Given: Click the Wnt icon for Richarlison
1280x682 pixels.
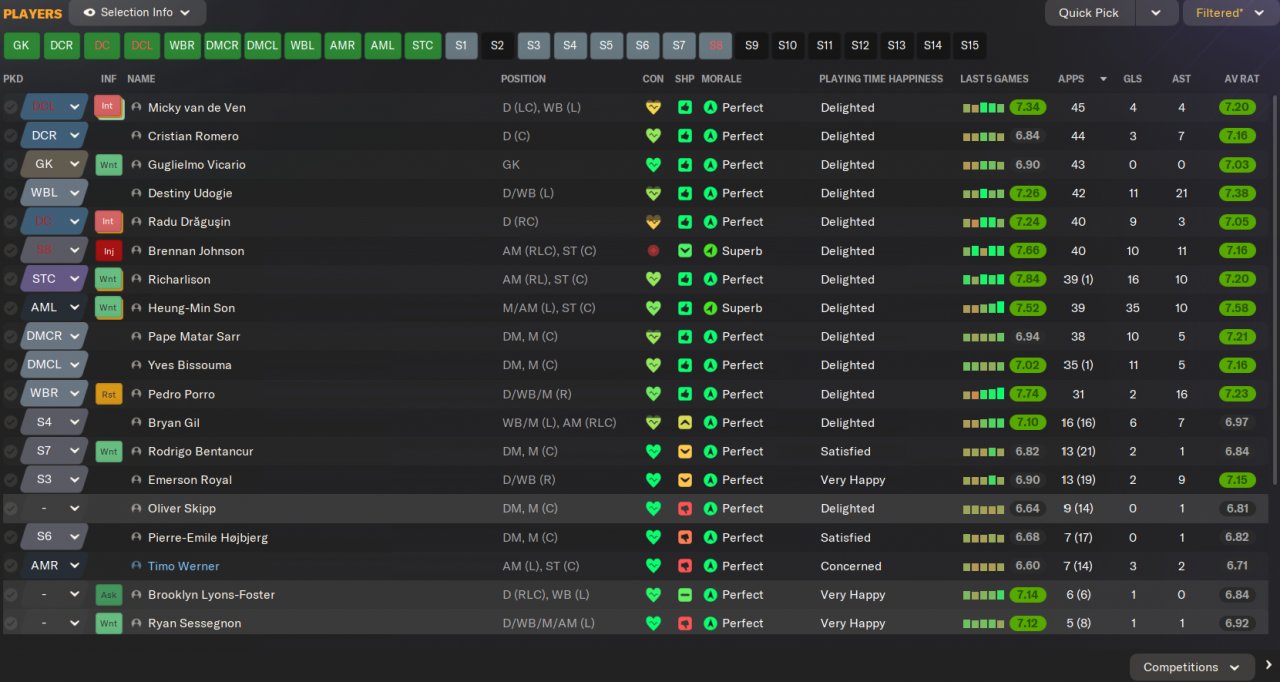Looking at the screenshot, I should pyautogui.click(x=108, y=279).
